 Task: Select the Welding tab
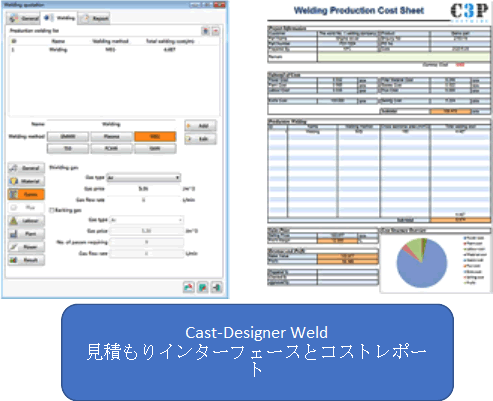tap(60, 18)
